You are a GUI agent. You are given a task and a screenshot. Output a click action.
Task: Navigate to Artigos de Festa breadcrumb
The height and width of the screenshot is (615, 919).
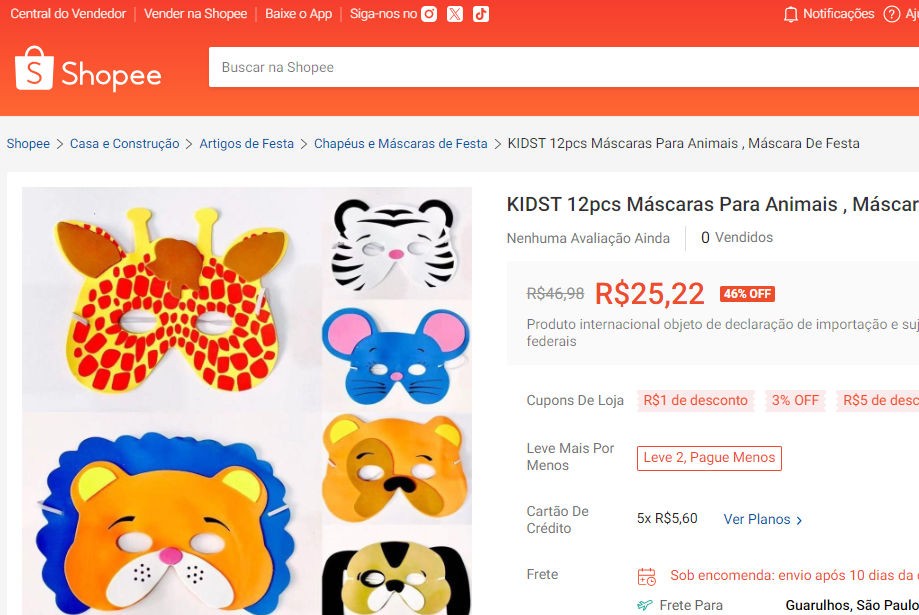coord(246,144)
